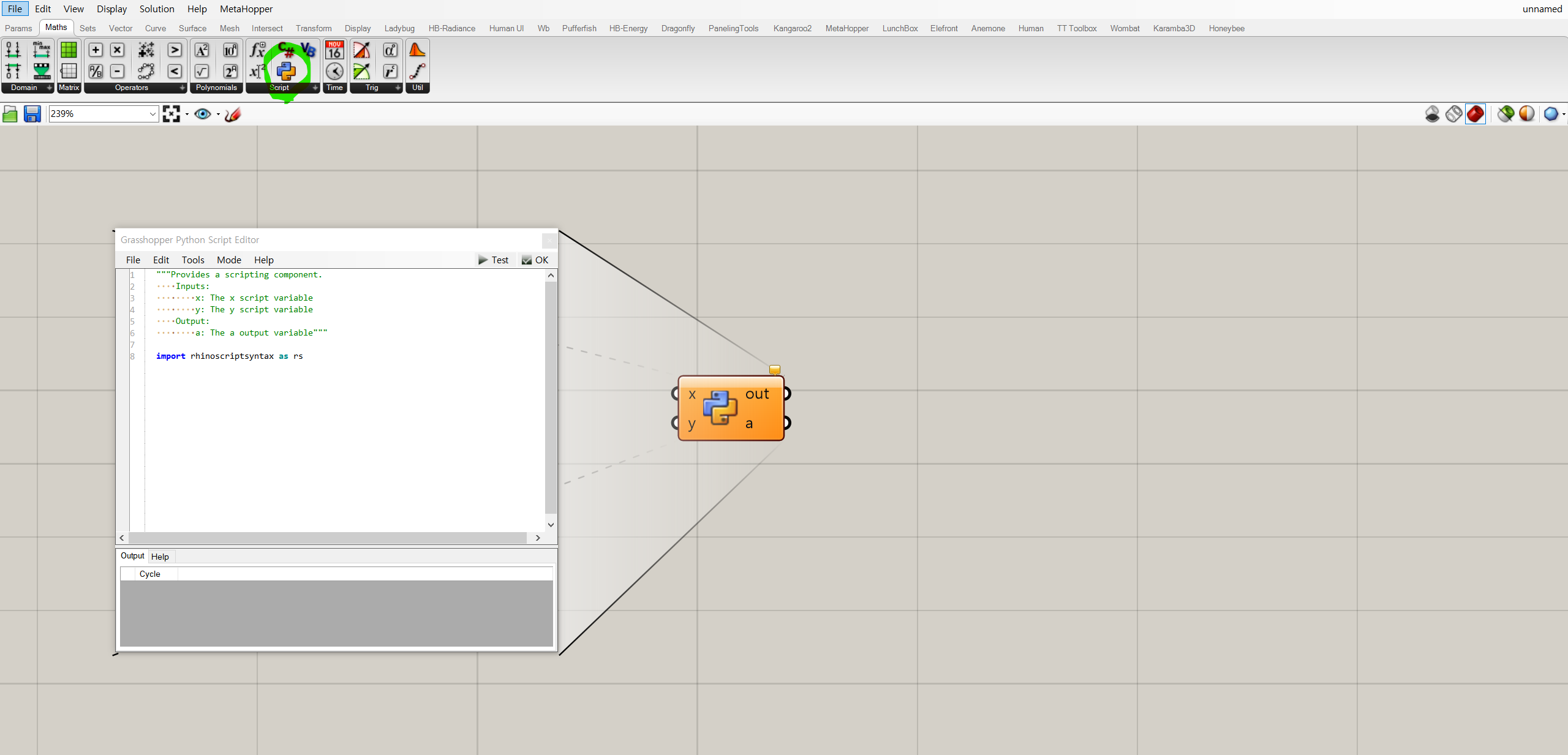Screen dimensions: 1568x755
Task: Select the VB script component icon
Action: coord(308,50)
